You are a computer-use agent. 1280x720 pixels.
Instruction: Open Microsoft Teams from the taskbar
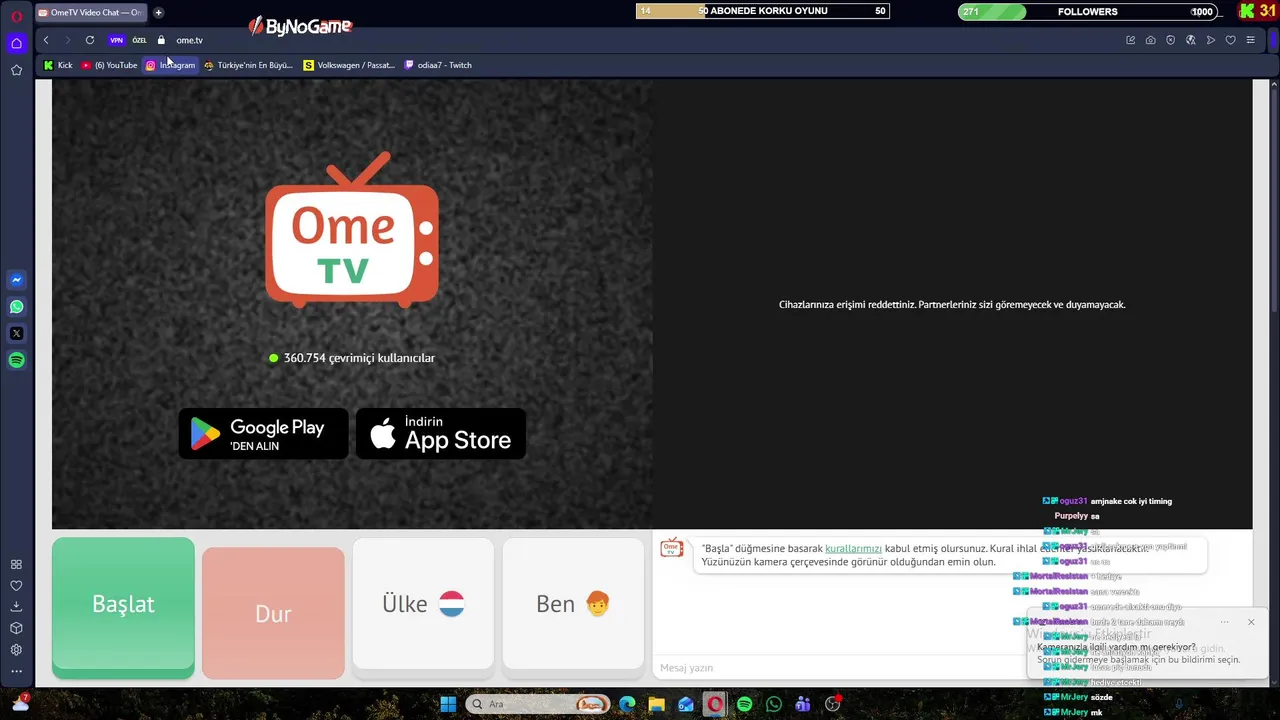pos(803,704)
